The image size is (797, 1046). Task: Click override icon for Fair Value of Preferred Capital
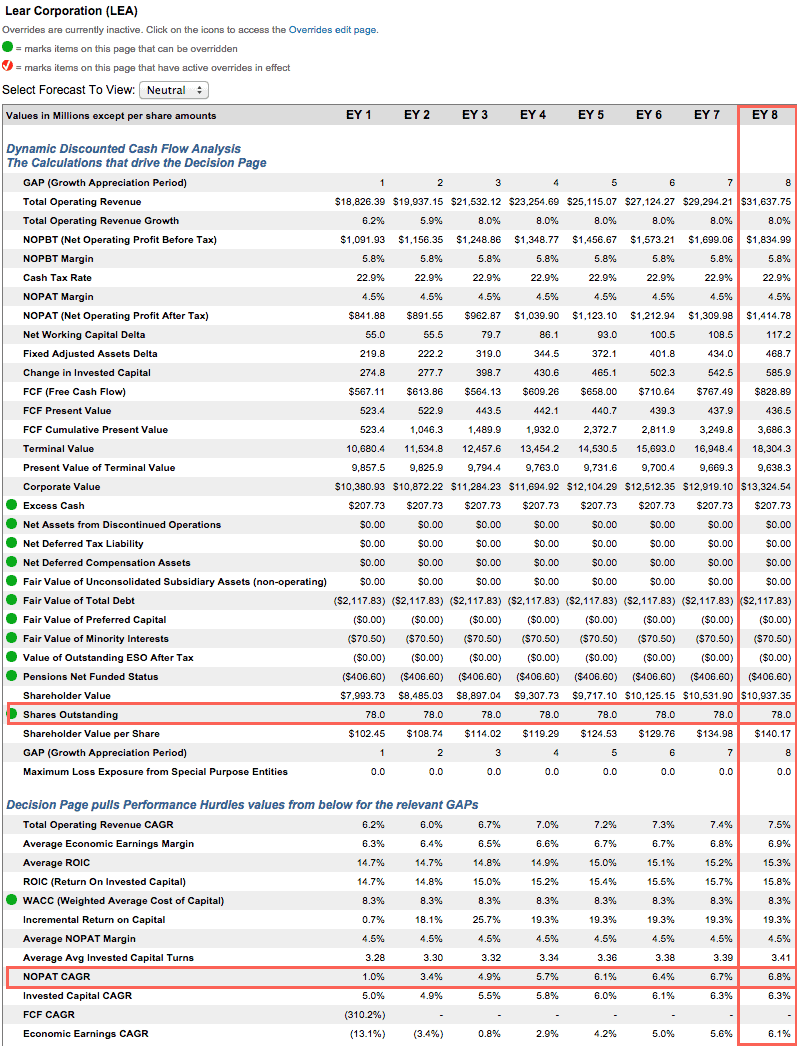coord(11,619)
